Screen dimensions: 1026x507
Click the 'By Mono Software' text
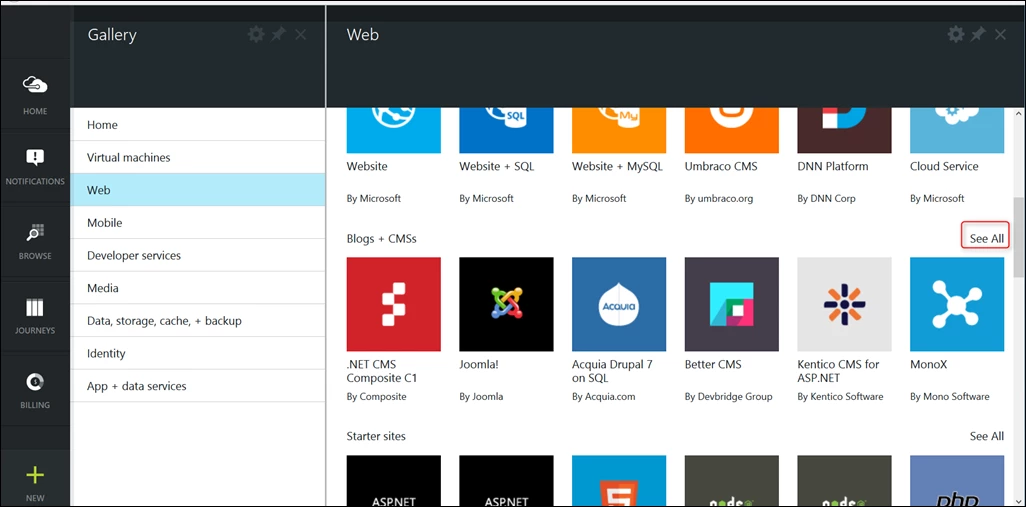949,396
